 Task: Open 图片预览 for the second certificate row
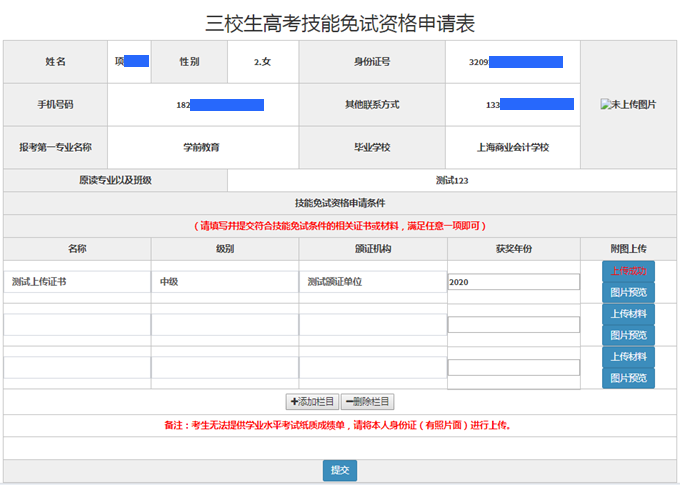coord(628,335)
